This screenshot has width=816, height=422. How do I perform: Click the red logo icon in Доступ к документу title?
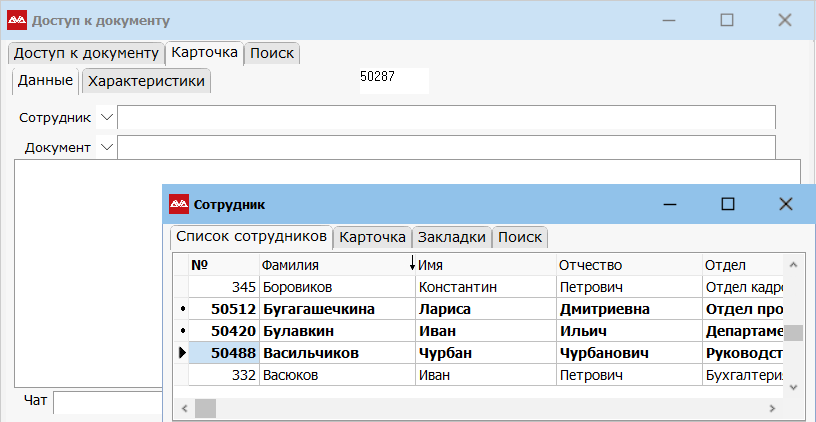coord(17,20)
